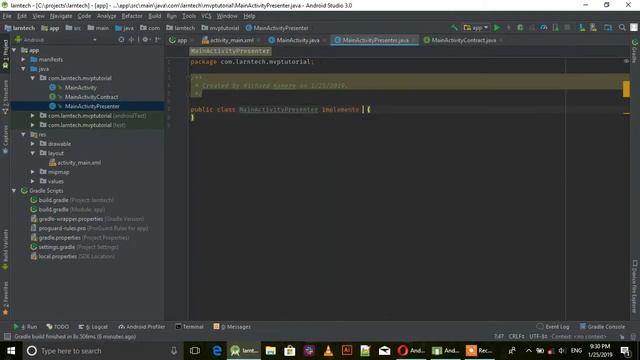Expand the drawable folder
The height and width of the screenshot is (360, 640).
click(x=33, y=144)
